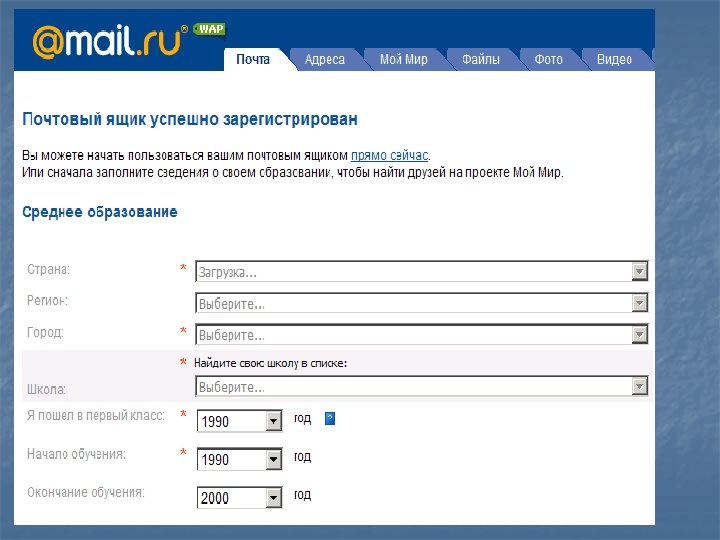720x540 pixels.
Task: Expand the Школа dropdown list
Action: click(422, 386)
